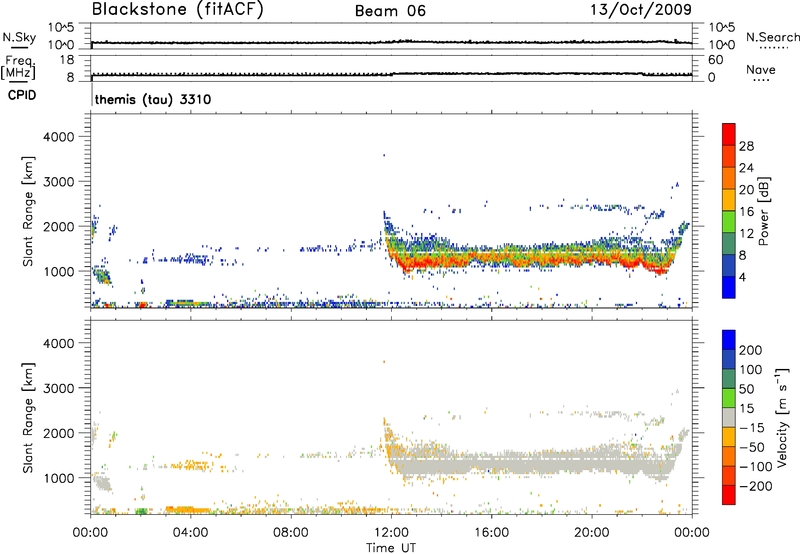This screenshot has width=800, height=554.
Task: Click the '60' Nave axis tick
Action: pos(715,60)
